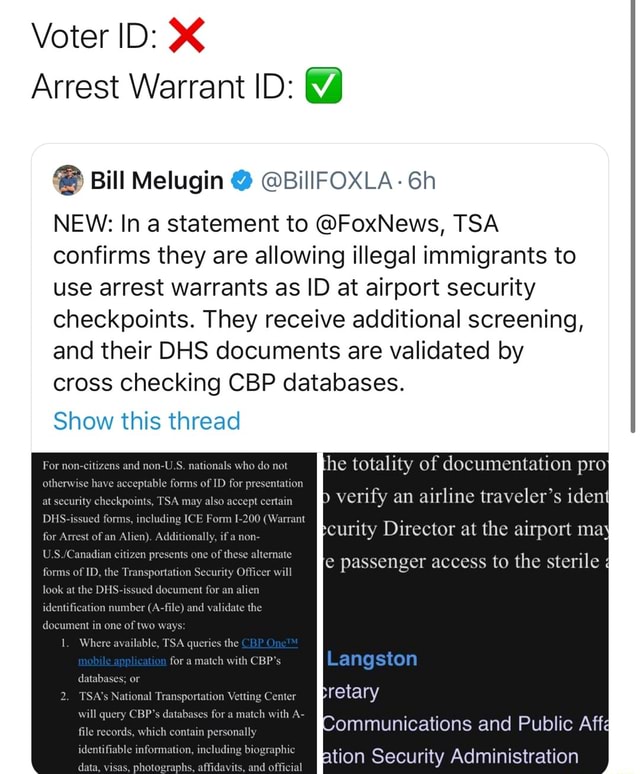Click Show this thread
This screenshot has width=640, height=774.
pos(147,421)
